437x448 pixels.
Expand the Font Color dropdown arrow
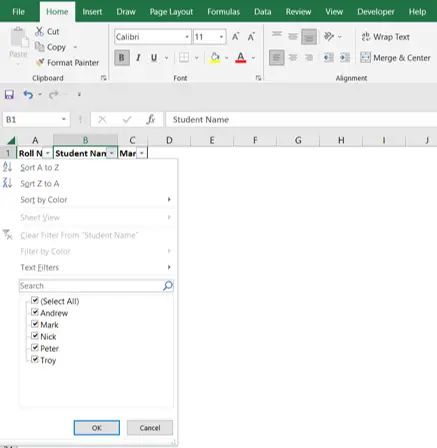pos(253,58)
